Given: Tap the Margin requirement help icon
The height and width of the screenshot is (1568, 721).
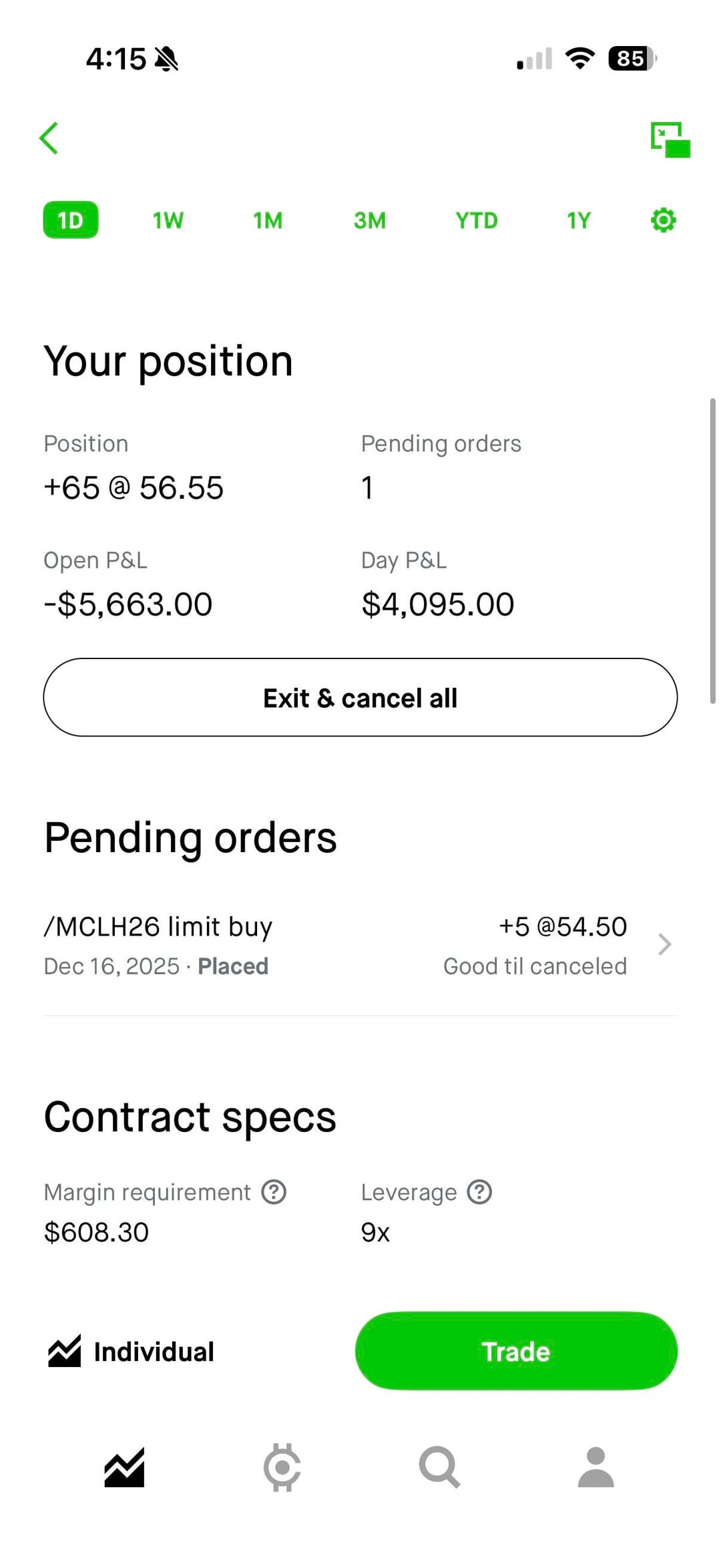Looking at the screenshot, I should [x=274, y=1192].
